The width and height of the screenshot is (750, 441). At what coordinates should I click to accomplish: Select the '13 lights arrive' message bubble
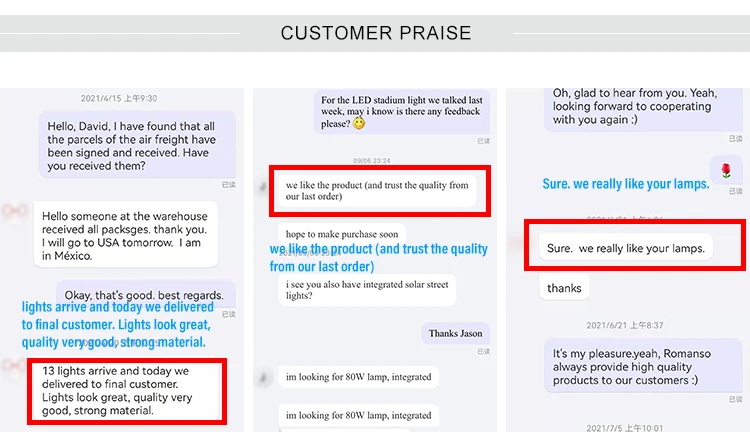pos(126,389)
